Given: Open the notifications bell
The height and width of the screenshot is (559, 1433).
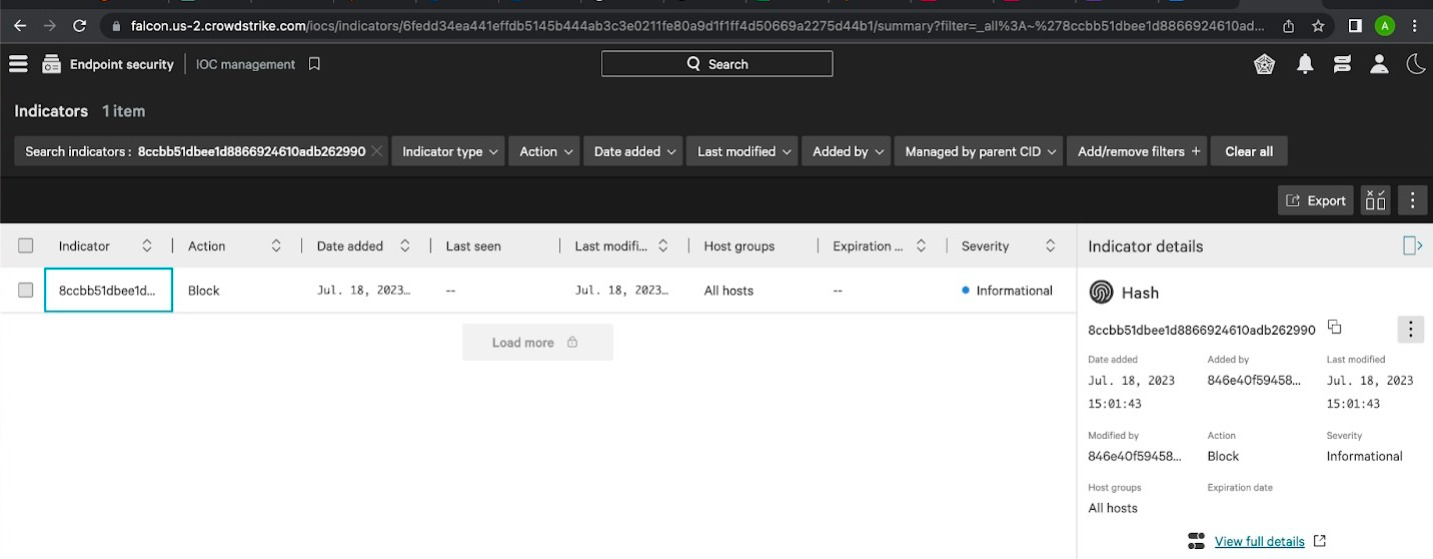Looking at the screenshot, I should click(1305, 64).
